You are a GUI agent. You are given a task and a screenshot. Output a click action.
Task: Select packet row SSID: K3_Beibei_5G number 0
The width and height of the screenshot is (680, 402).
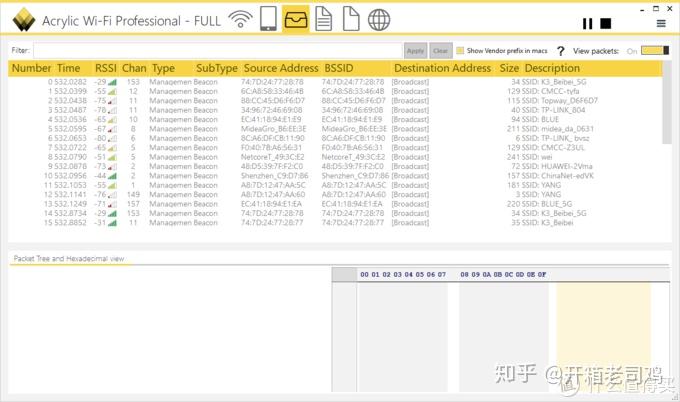(335, 82)
